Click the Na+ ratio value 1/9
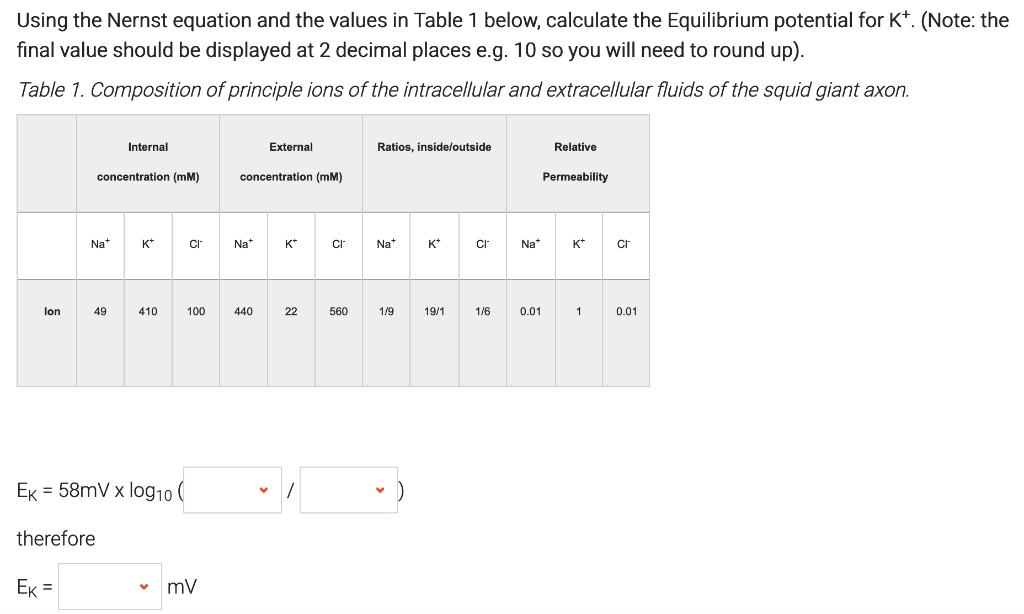This screenshot has width=1024, height=614. 386,311
